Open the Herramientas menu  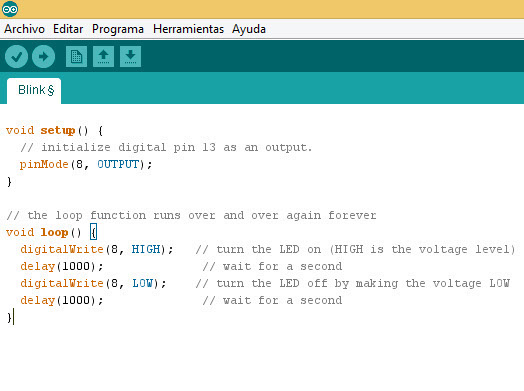pyautogui.click(x=188, y=29)
